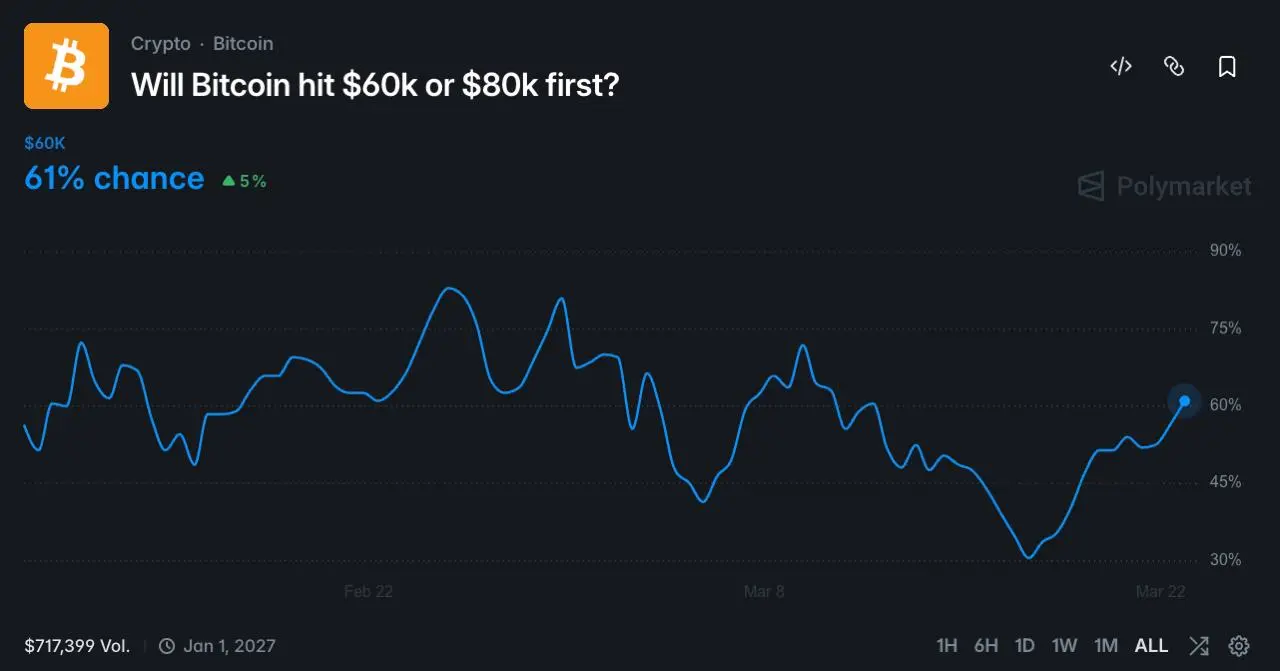Select the 6H time range
This screenshot has width=1280, height=671.
[986, 645]
